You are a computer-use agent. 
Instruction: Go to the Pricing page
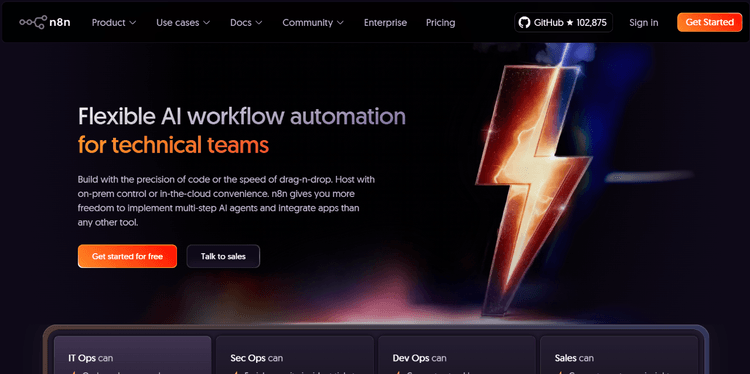441,22
